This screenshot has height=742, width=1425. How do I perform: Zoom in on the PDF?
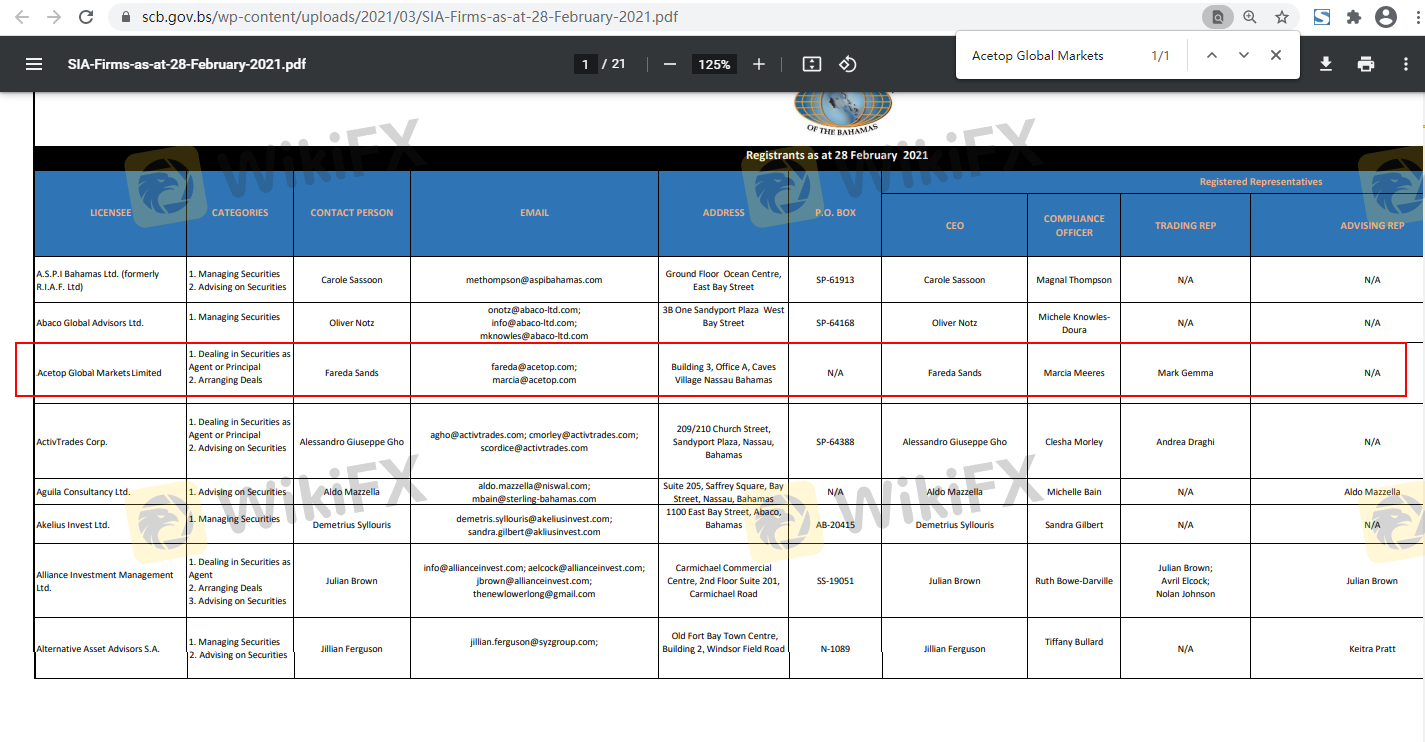[759, 64]
